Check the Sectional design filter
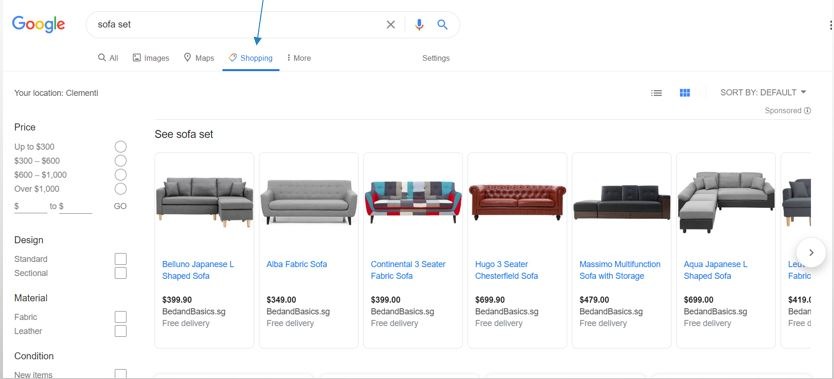The width and height of the screenshot is (834, 379). pos(121,273)
